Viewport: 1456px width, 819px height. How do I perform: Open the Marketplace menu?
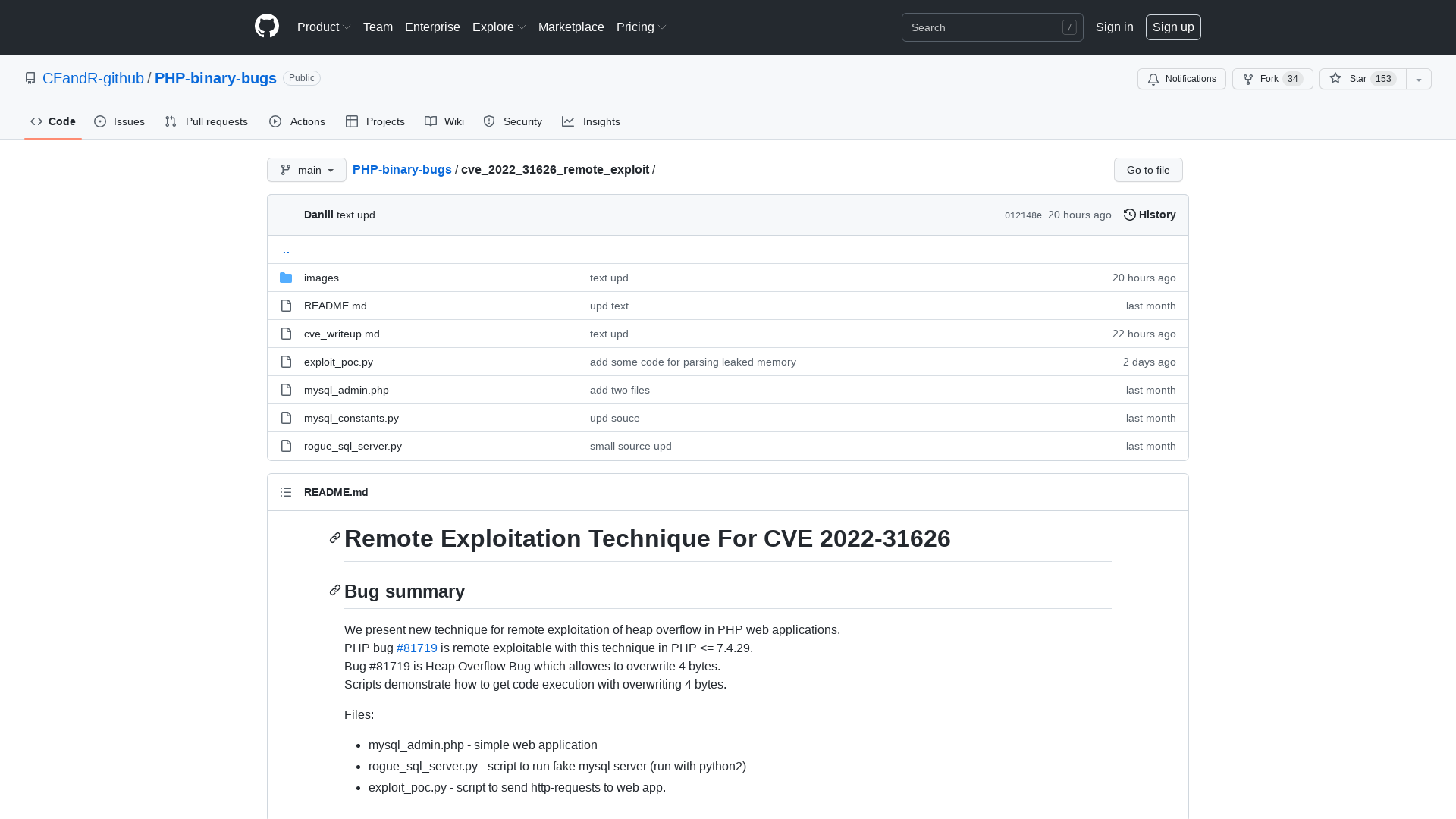(571, 27)
